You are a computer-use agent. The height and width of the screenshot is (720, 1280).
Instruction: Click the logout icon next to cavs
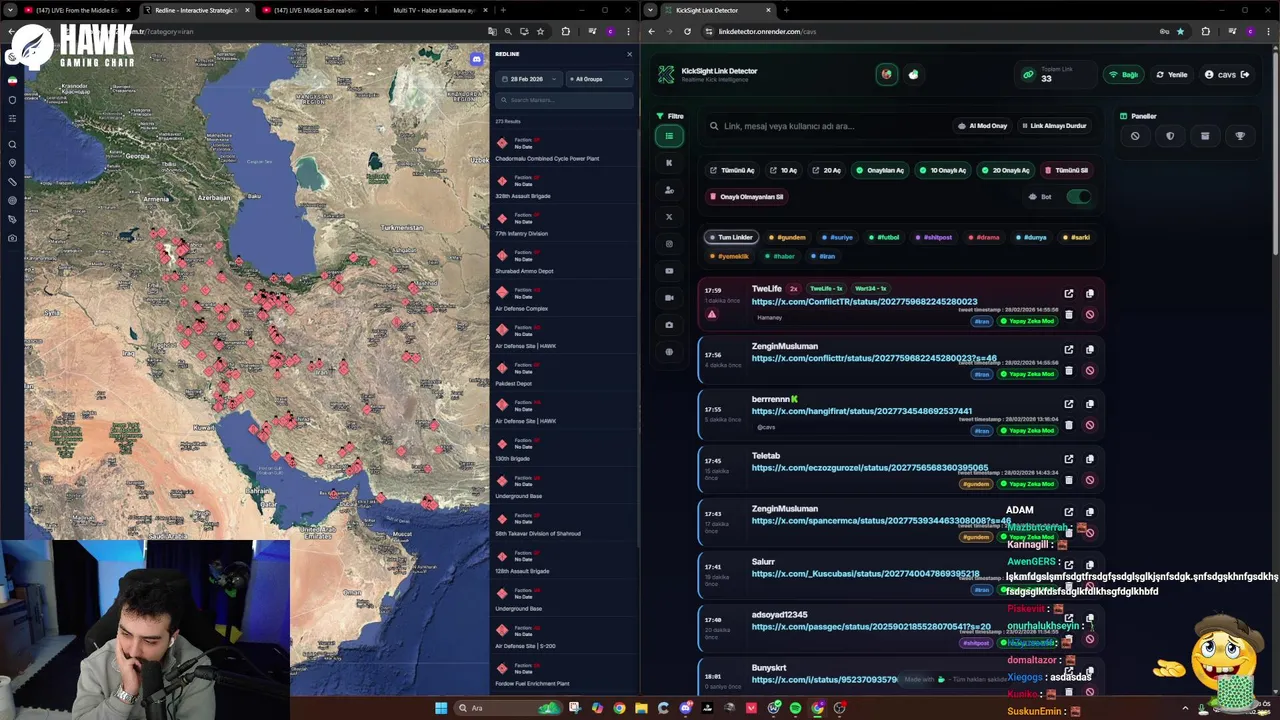point(1245,75)
